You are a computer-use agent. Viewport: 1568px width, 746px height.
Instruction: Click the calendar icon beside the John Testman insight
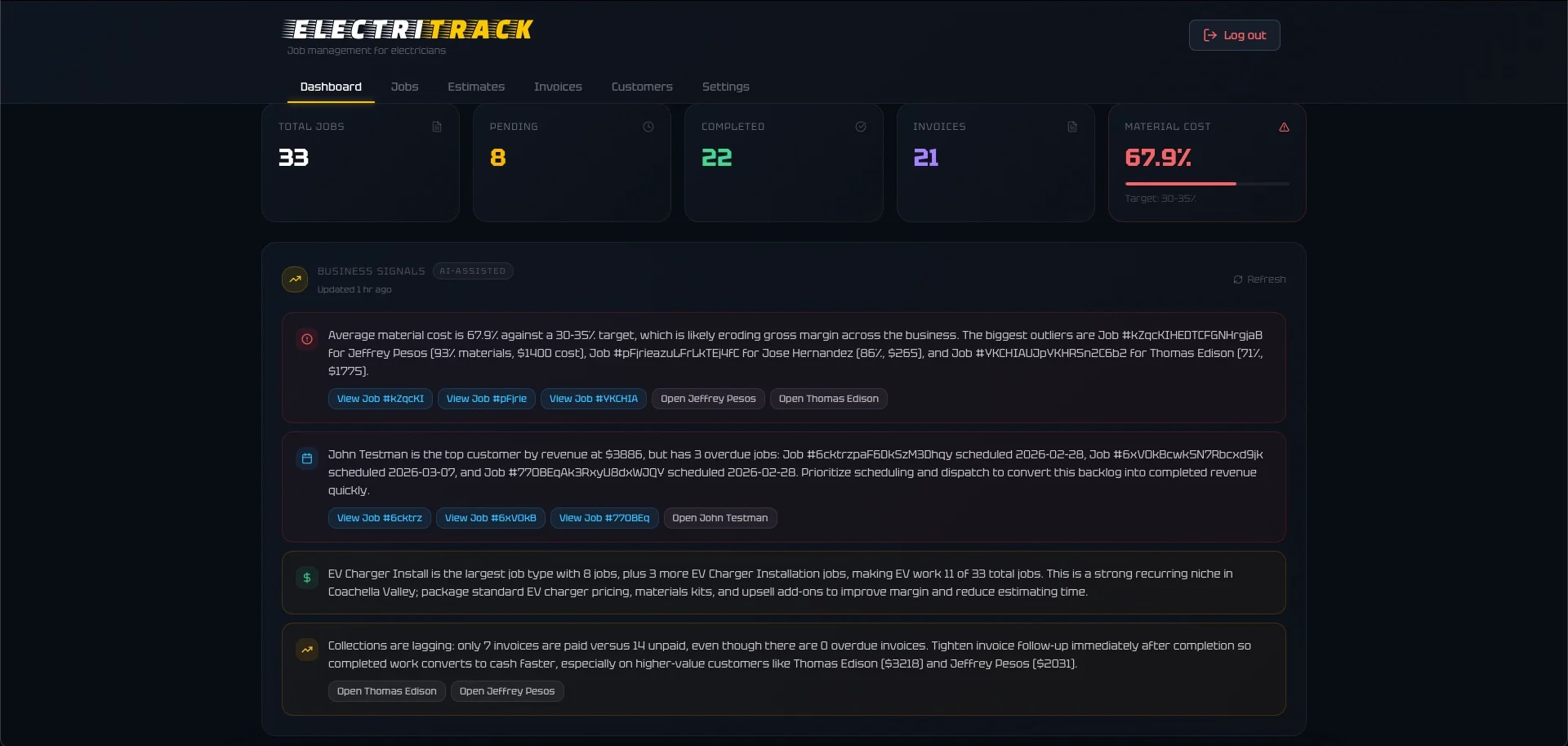[x=307, y=459]
